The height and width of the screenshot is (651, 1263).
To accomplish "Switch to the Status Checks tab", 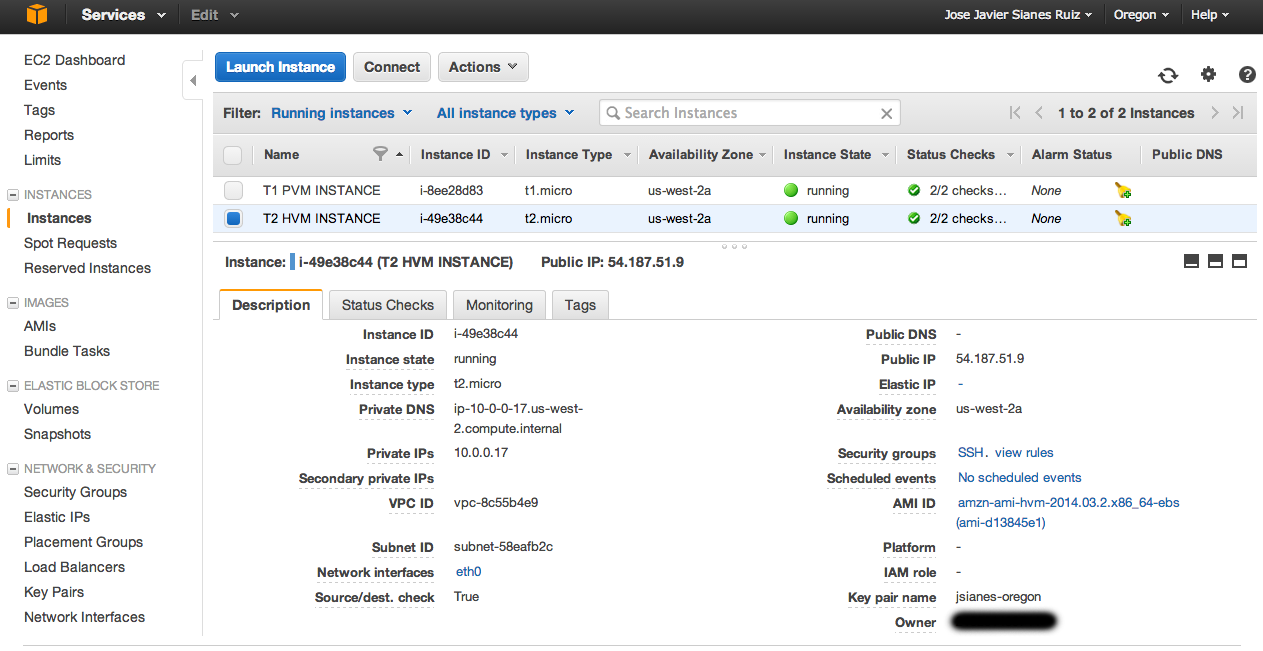I will click(388, 305).
